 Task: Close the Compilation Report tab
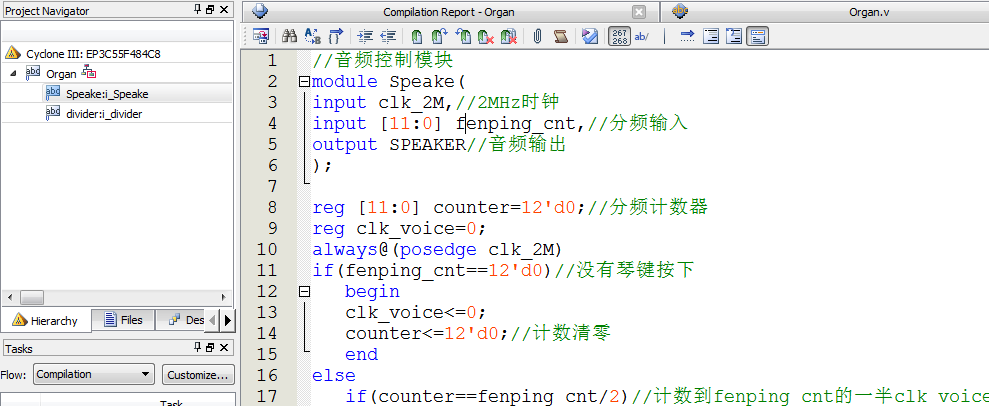(x=639, y=12)
